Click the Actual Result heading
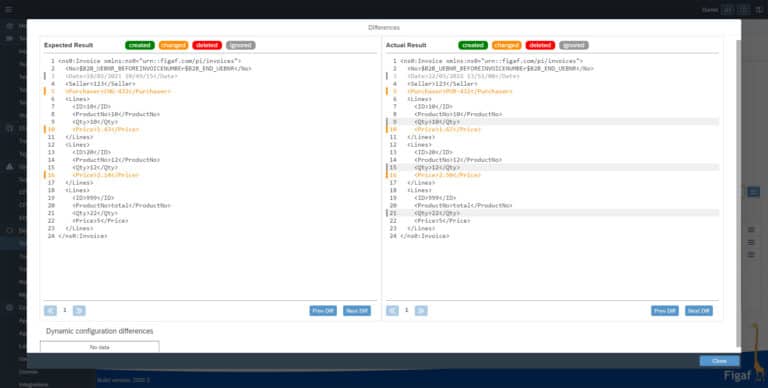The width and height of the screenshot is (768, 388). pos(406,45)
